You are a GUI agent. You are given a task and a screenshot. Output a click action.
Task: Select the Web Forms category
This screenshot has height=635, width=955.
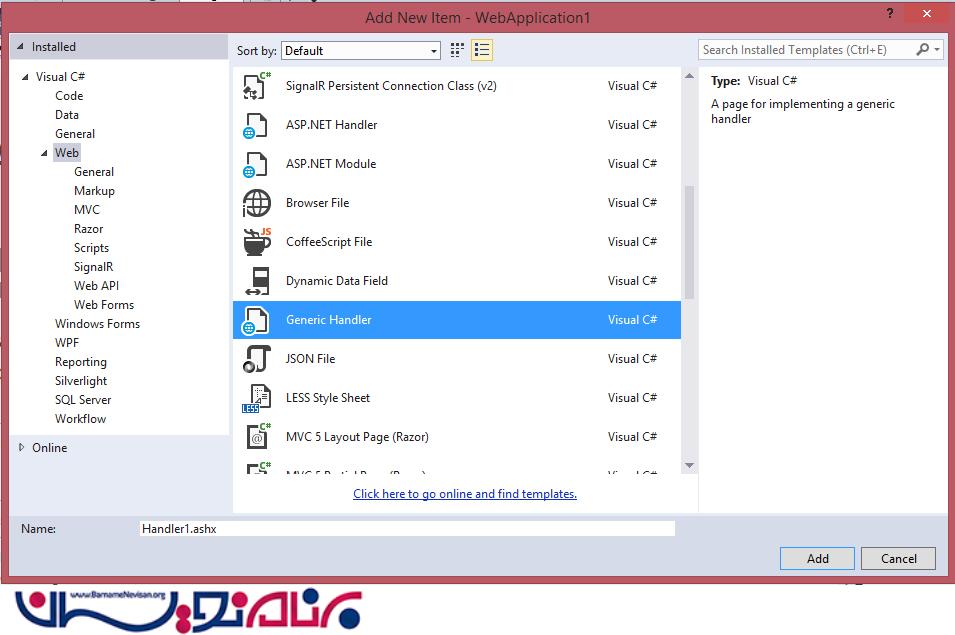[104, 304]
